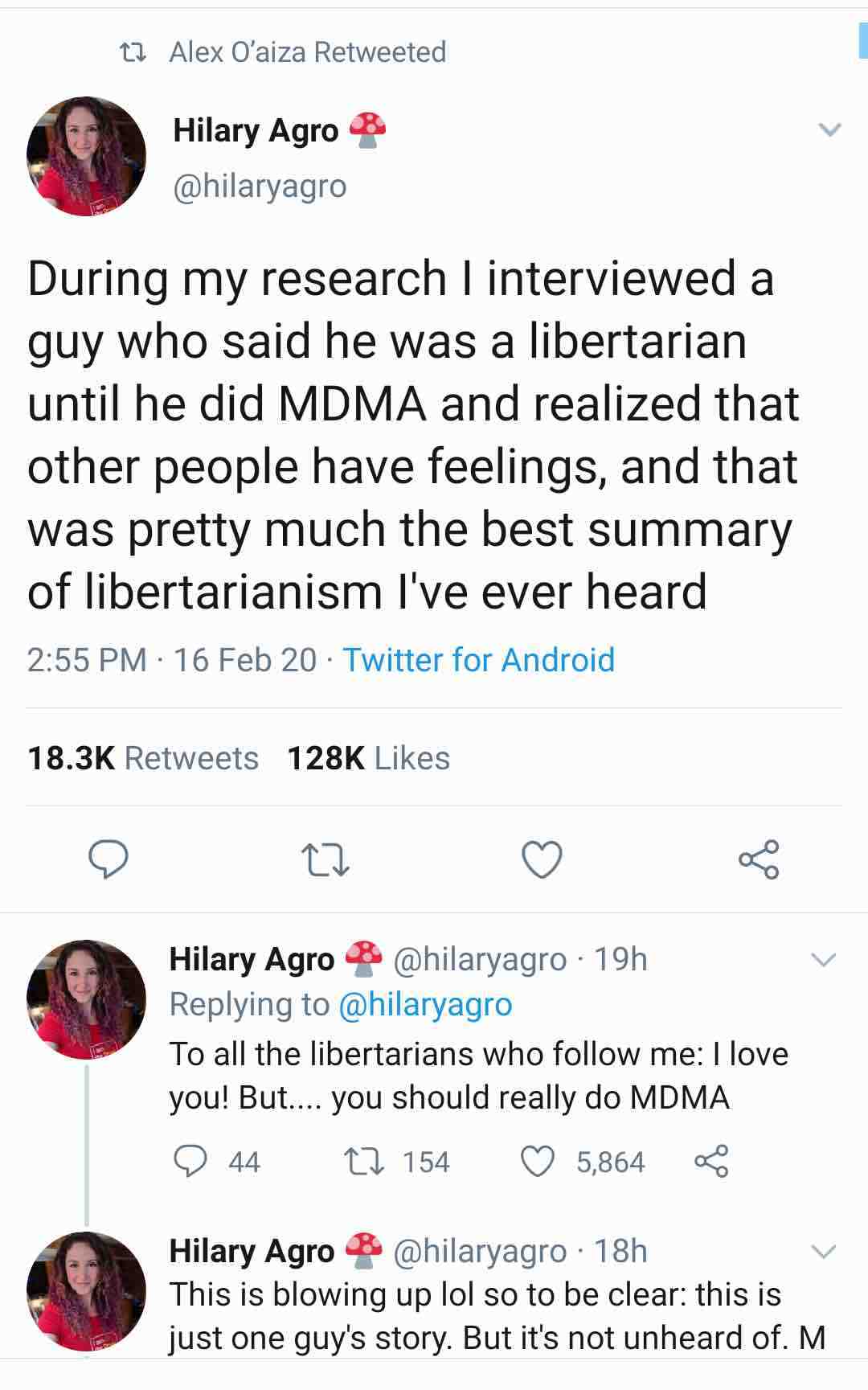Expand options on the 18h reply
The width and height of the screenshot is (868, 1390).
(824, 1251)
